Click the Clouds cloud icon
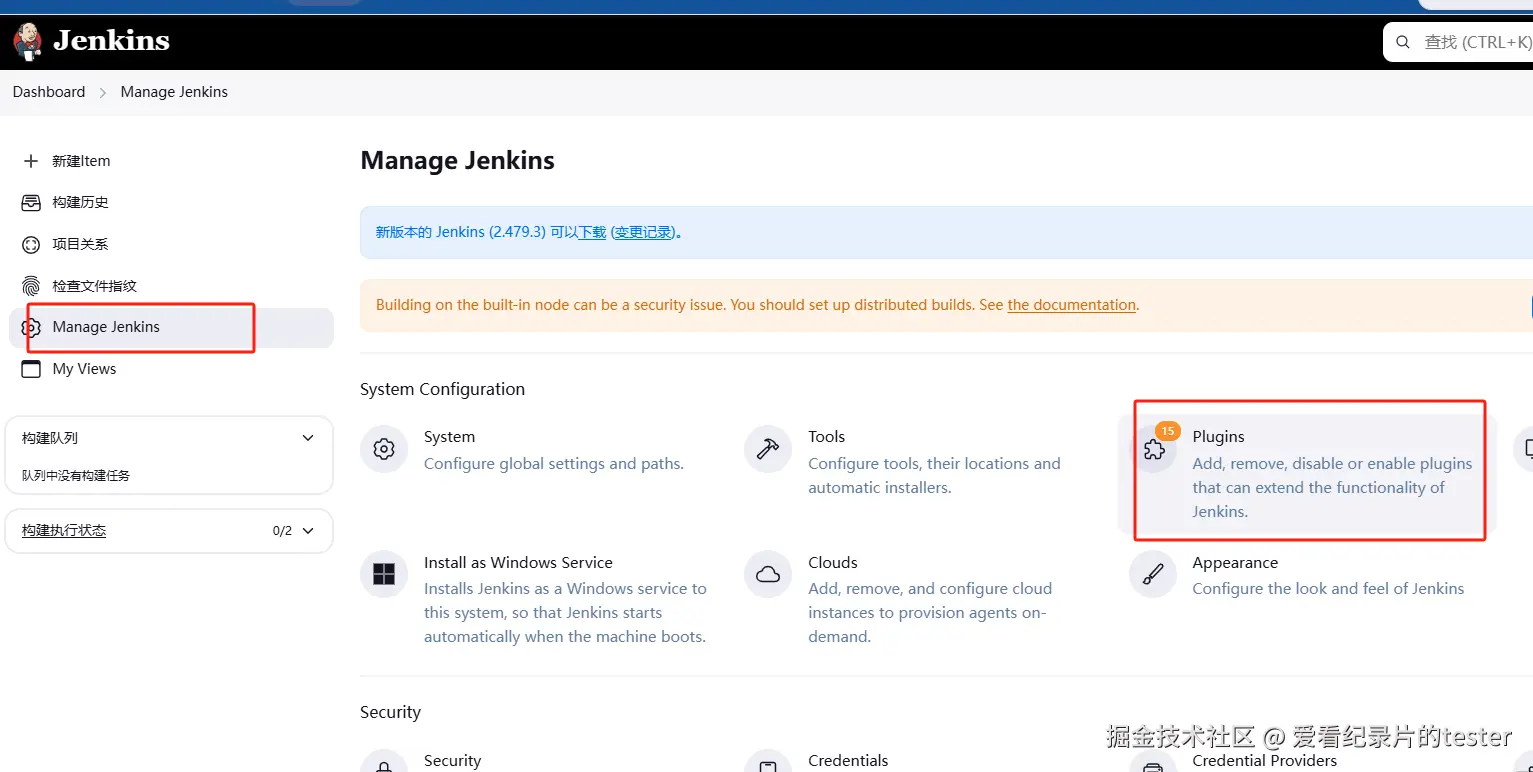This screenshot has height=772, width=1533. 768,575
